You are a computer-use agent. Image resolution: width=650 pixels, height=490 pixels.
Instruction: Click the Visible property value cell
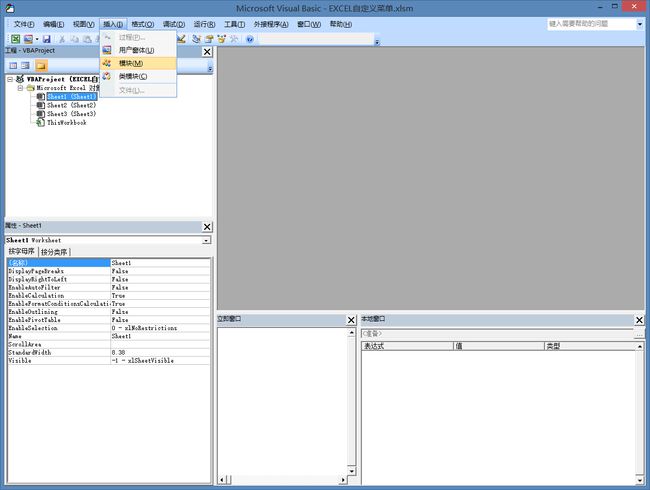click(160, 361)
